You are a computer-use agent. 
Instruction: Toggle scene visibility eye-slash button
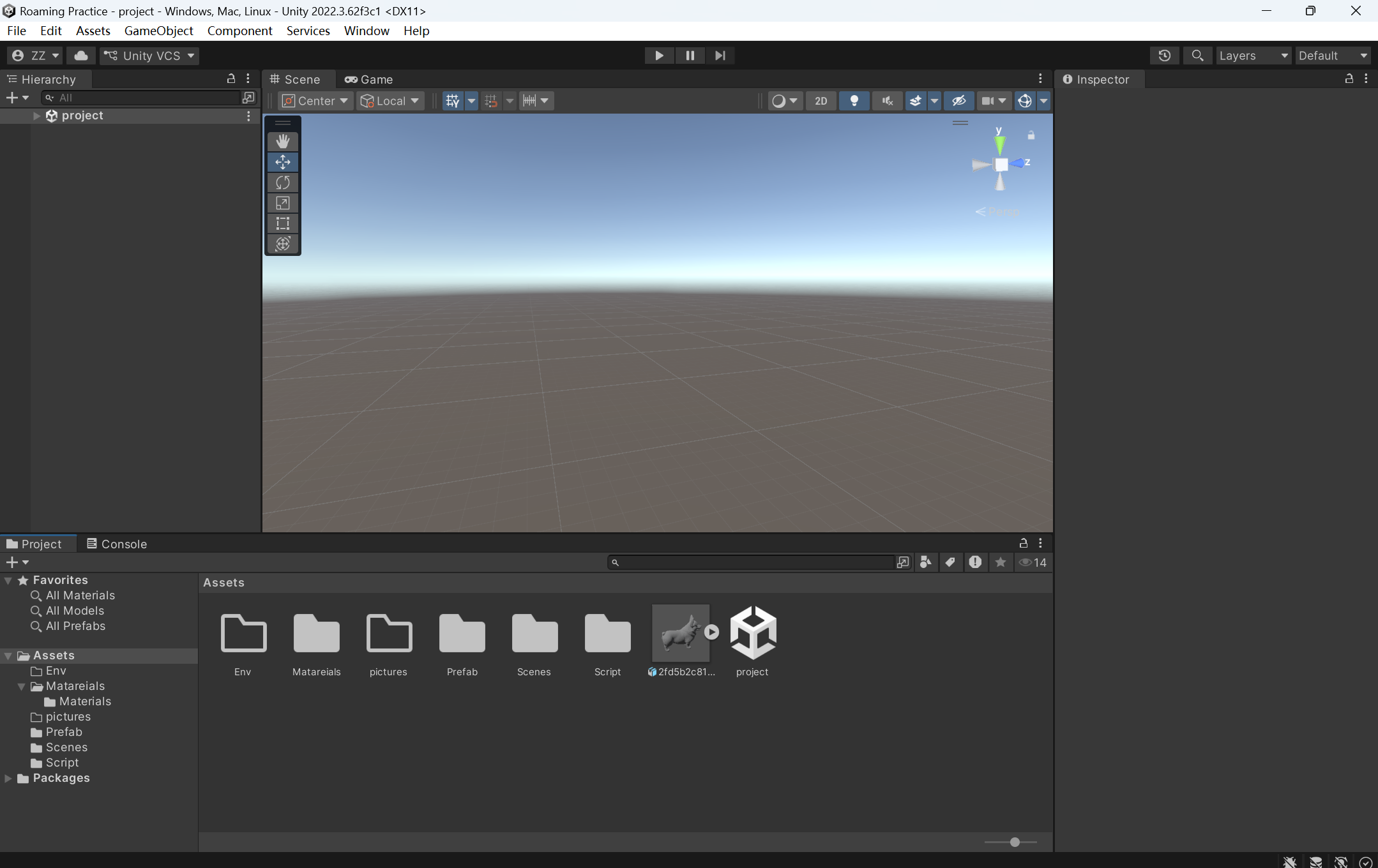(x=959, y=101)
